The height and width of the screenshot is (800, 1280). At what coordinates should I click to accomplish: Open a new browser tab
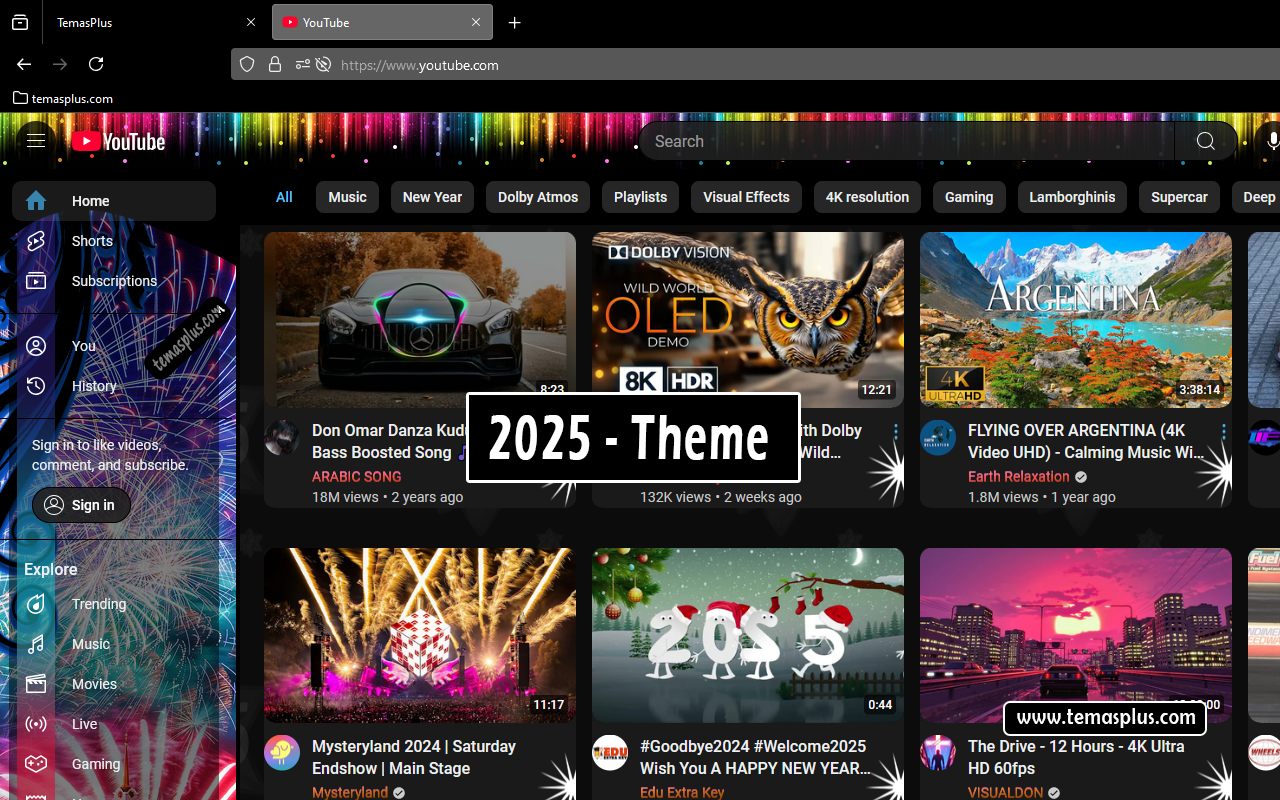(515, 22)
